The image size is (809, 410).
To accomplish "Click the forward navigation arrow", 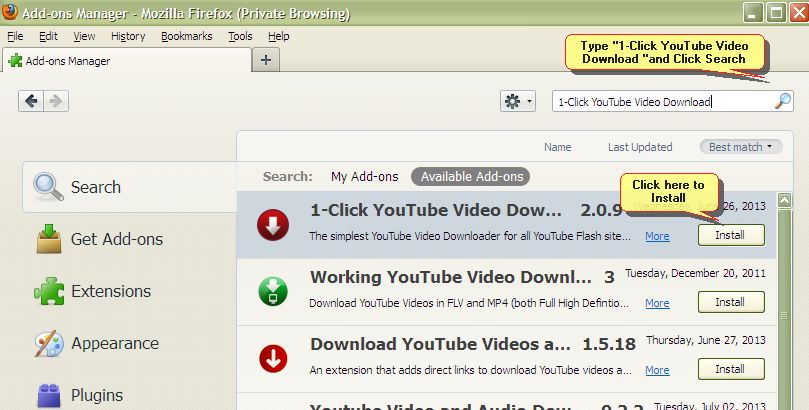I will [56, 101].
